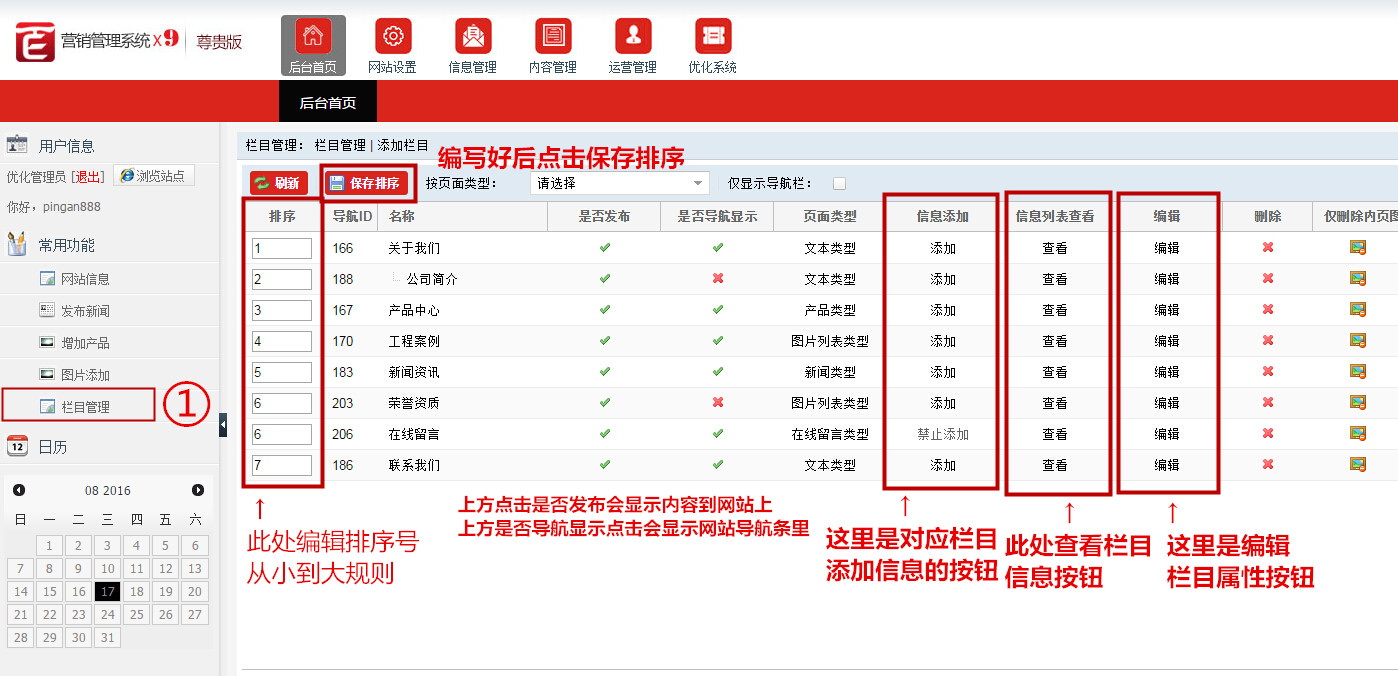Select the 运营管理 user icon
The width and height of the screenshot is (1398, 676).
pos(633,37)
